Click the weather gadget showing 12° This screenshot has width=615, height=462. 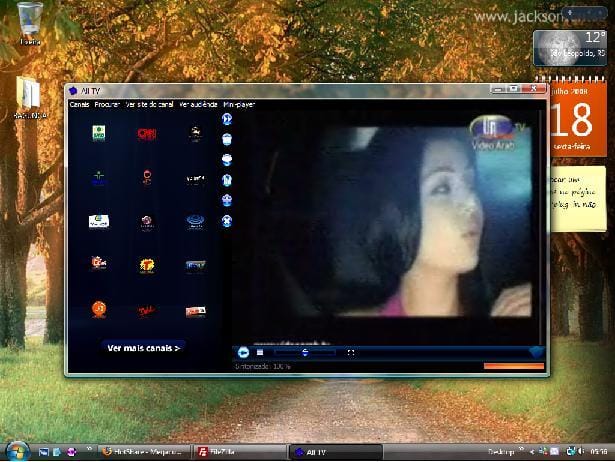[570, 48]
